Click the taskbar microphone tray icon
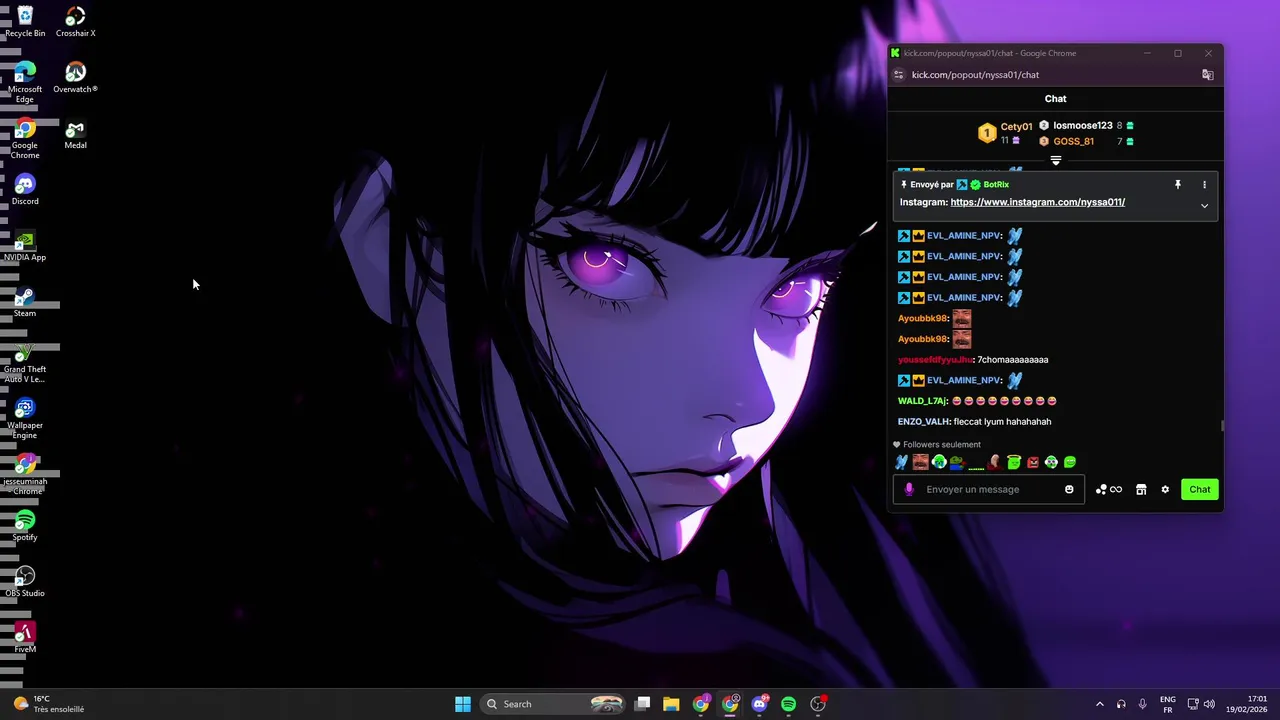The height and width of the screenshot is (720, 1280). (1142, 704)
